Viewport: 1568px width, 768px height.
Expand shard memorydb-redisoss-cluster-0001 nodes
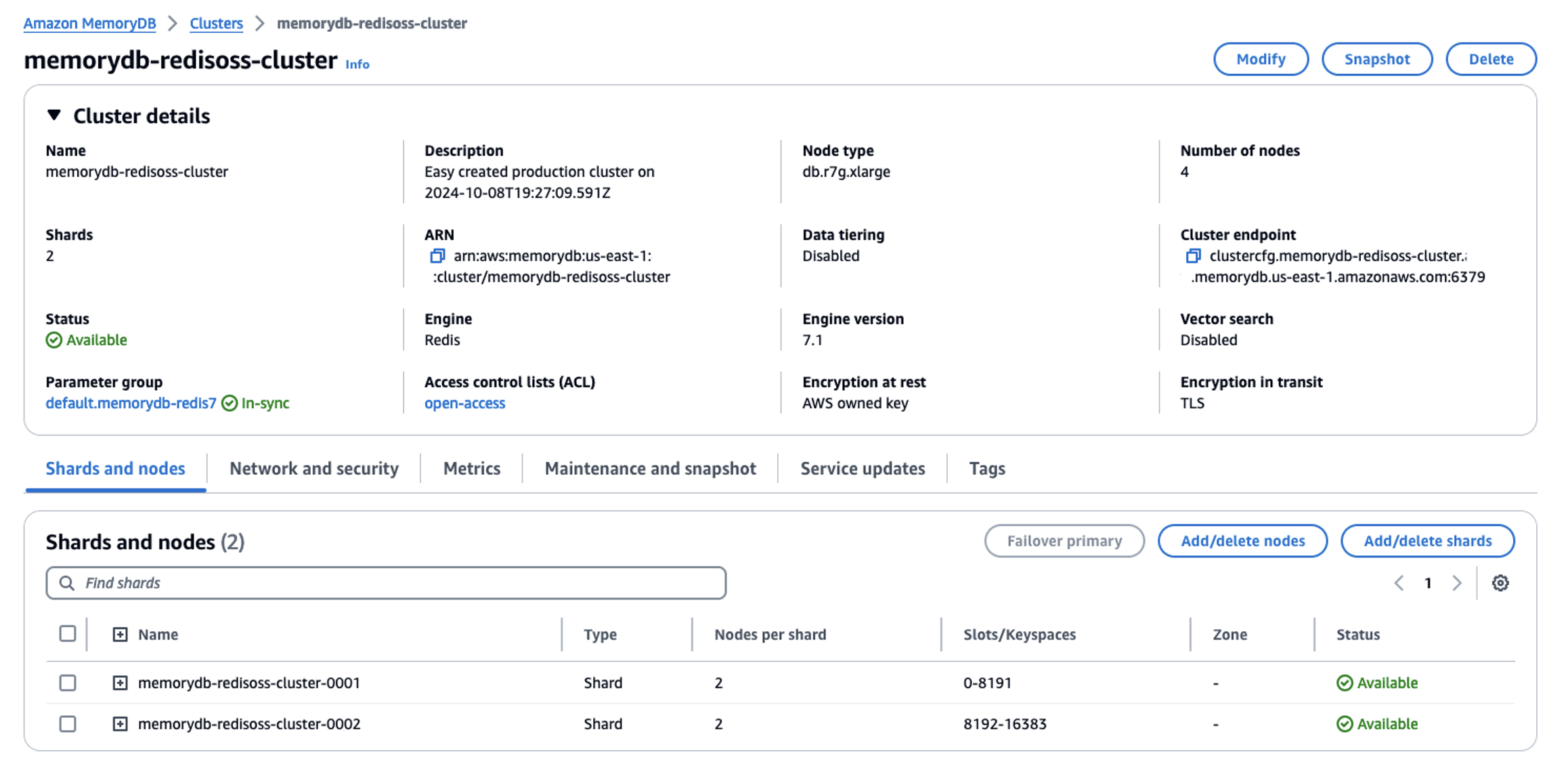(120, 683)
